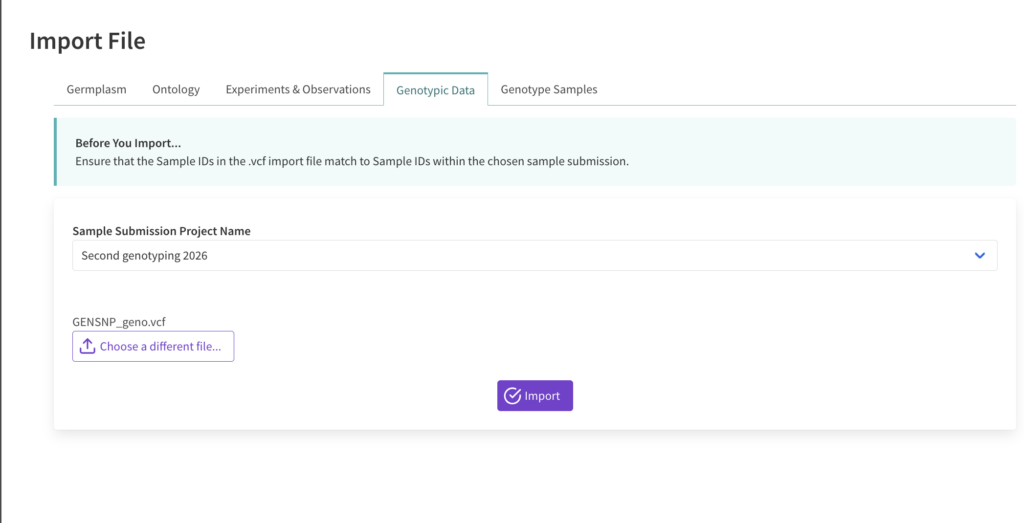
Task: Click the GENSNP_geno.vcf file name
Action: click(x=119, y=322)
